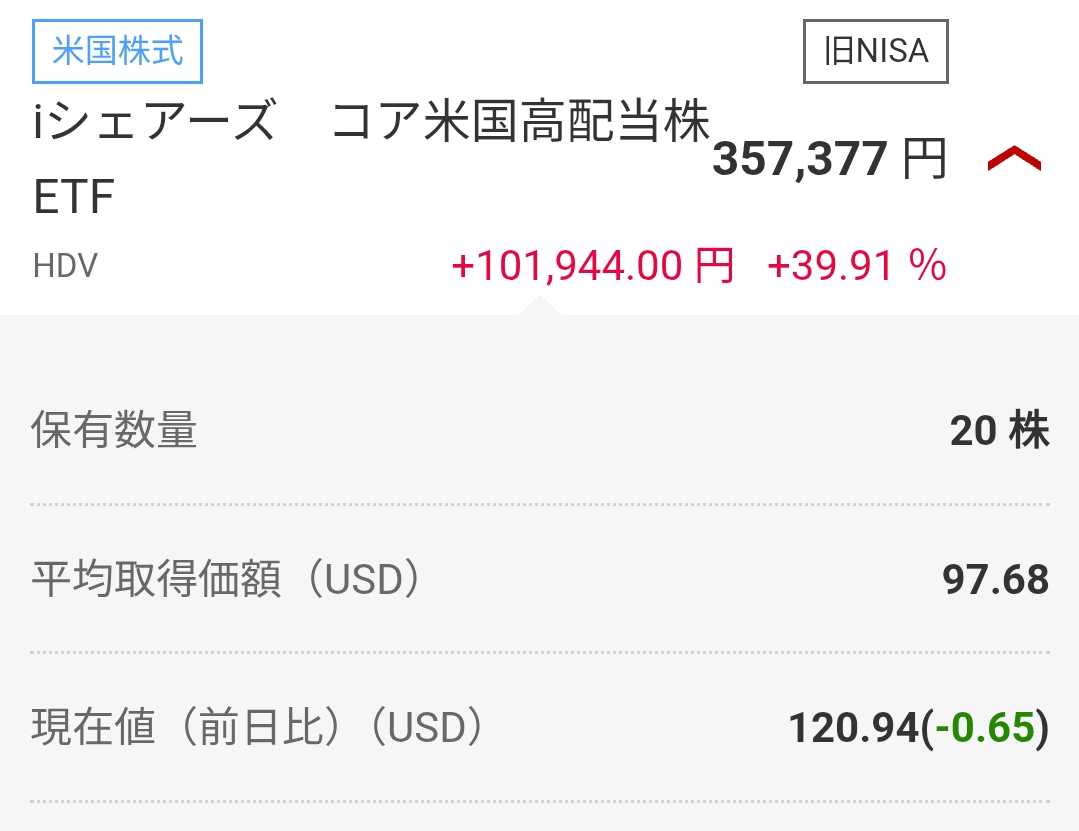Tap the 旧NISA account badge
The image size is (1079, 831).
point(875,51)
